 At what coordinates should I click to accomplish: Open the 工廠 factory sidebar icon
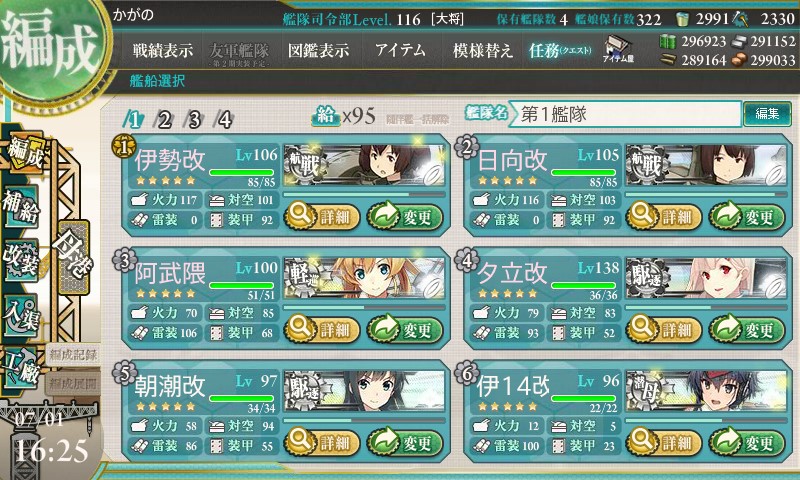pos(20,368)
